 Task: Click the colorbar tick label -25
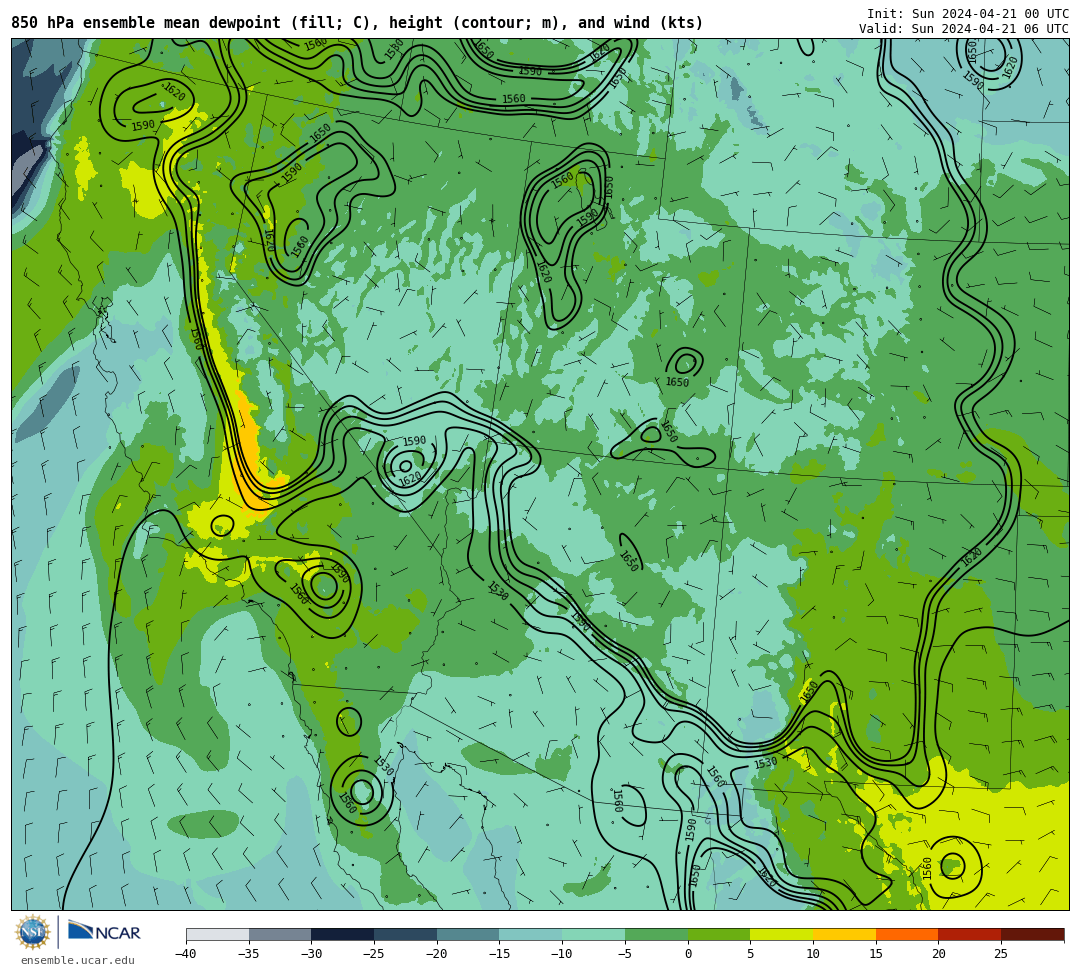(373, 954)
